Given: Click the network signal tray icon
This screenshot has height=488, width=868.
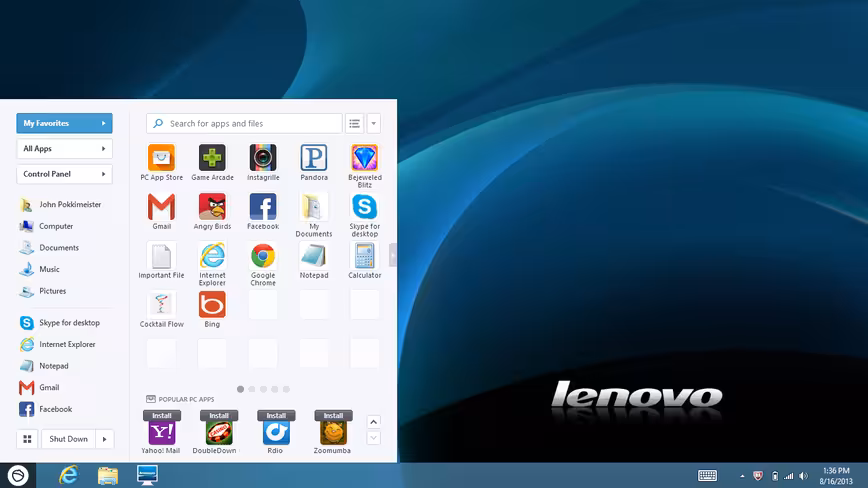Looking at the screenshot, I should click(x=789, y=476).
